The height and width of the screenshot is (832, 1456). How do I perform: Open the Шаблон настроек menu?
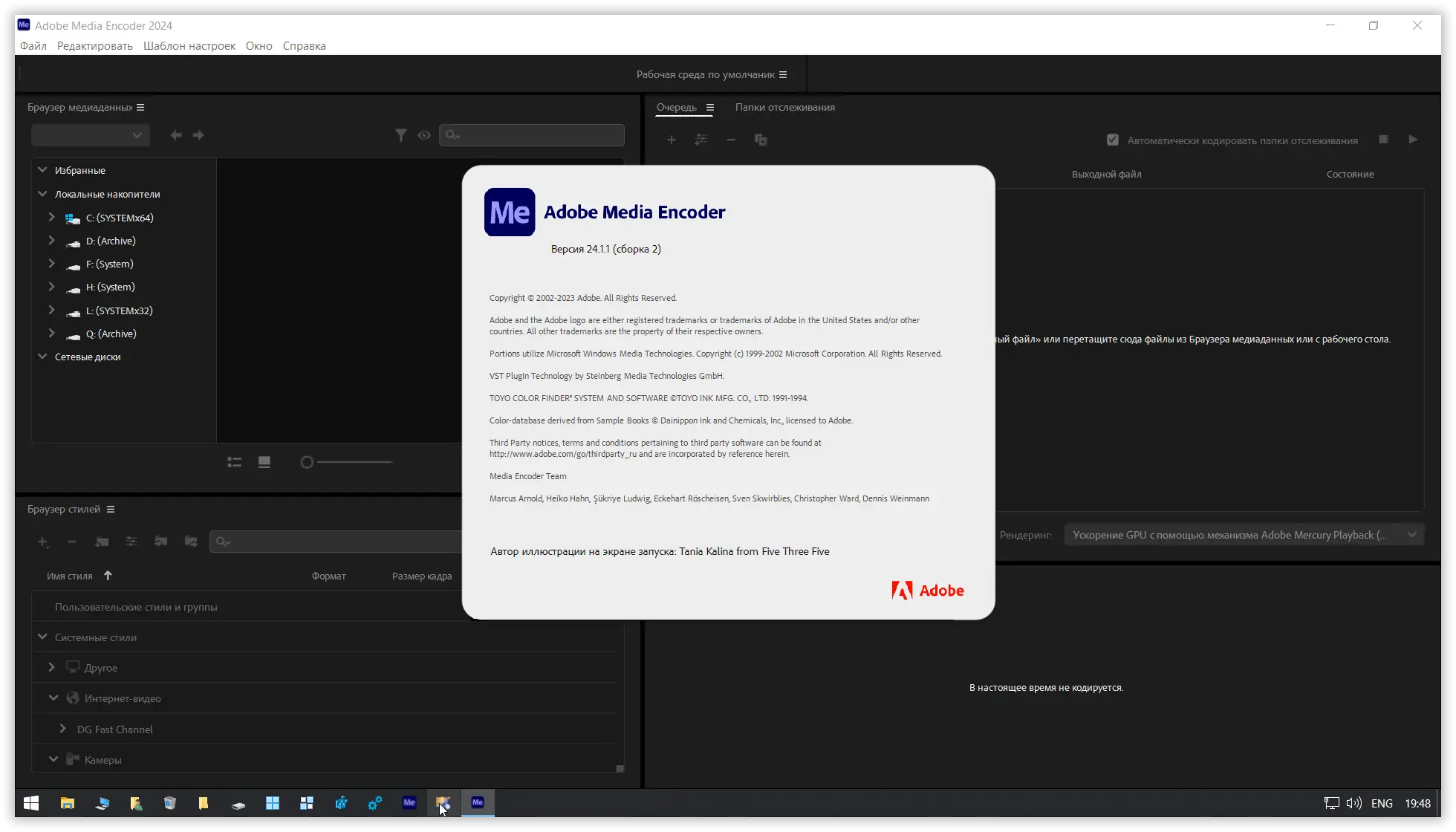(x=189, y=46)
